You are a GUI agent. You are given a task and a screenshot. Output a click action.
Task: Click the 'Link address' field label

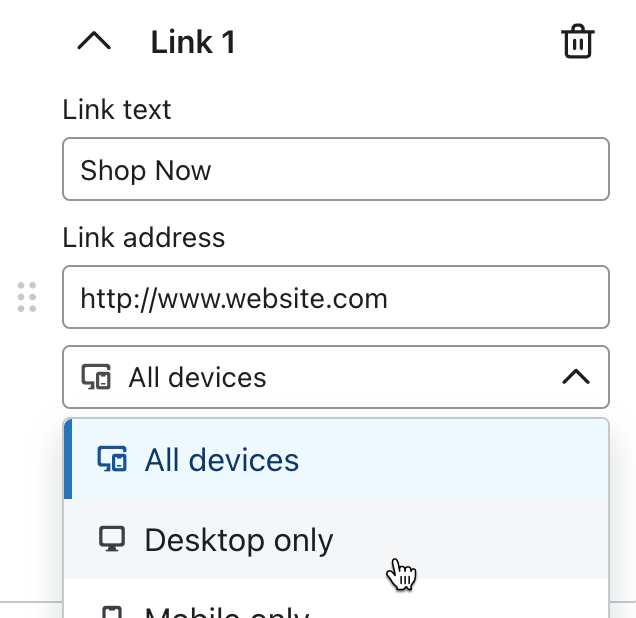click(x=143, y=237)
